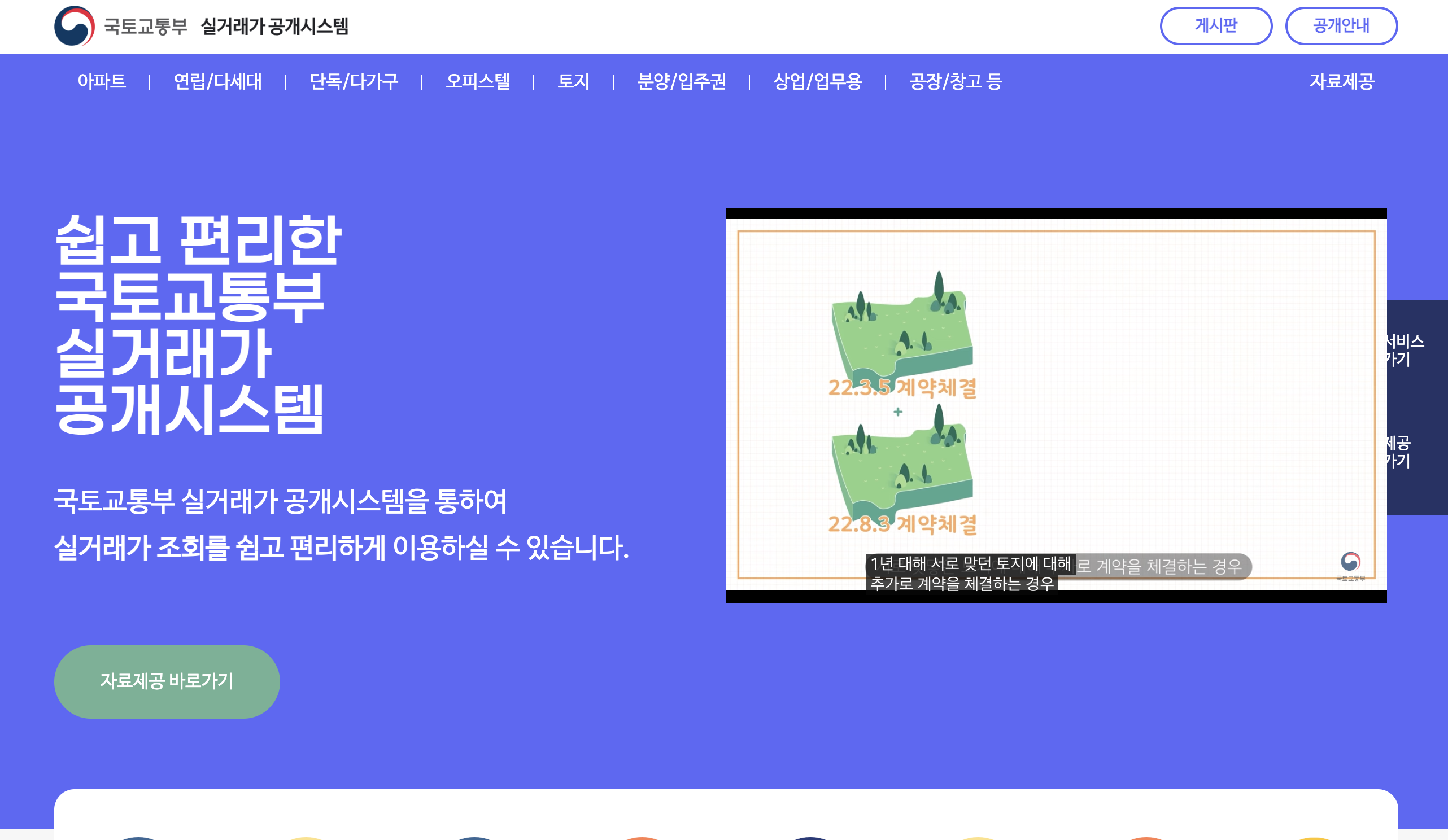This screenshot has width=1448, height=840.
Task: Select the 단독/다가구 menu
Action: pyautogui.click(x=354, y=82)
